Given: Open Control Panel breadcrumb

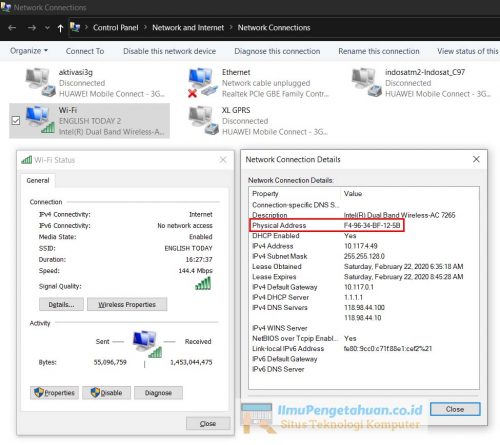Looking at the screenshot, I should (115, 28).
